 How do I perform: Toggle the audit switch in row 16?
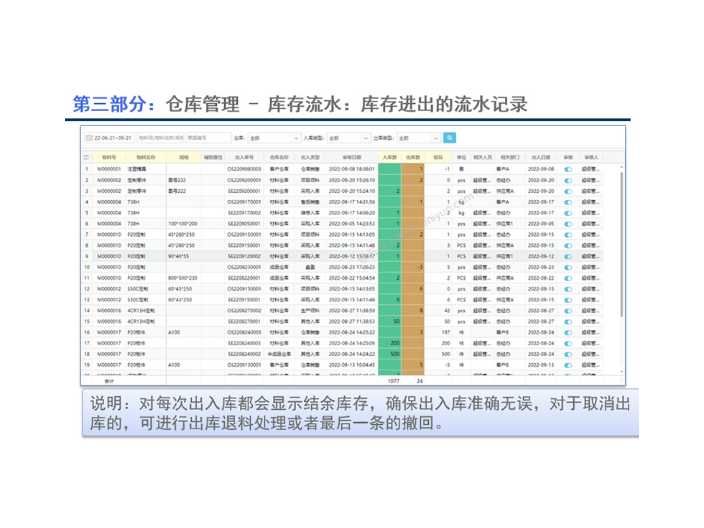point(568,333)
